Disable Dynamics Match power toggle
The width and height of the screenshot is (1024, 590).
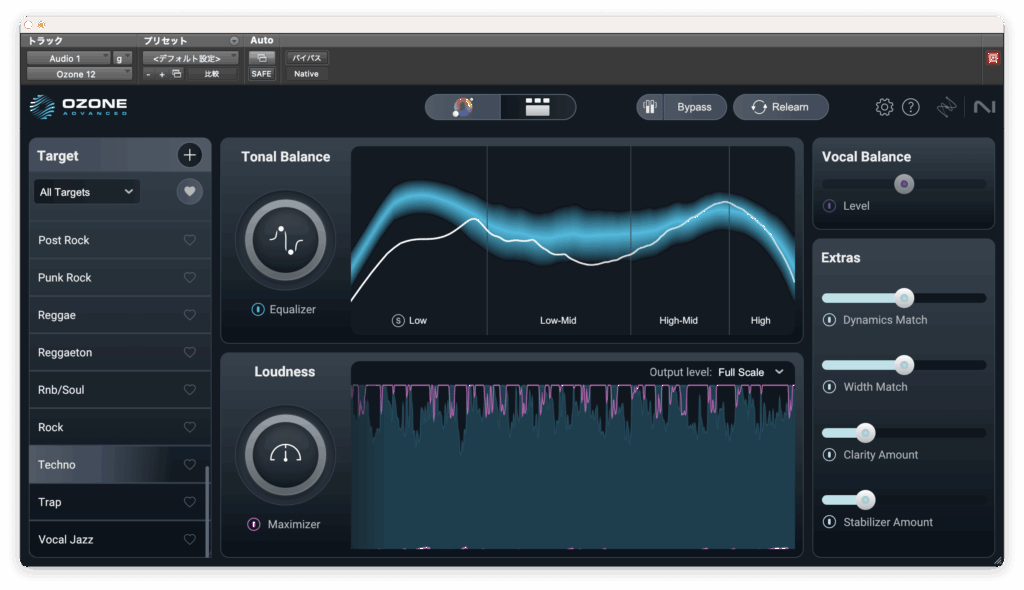(829, 320)
